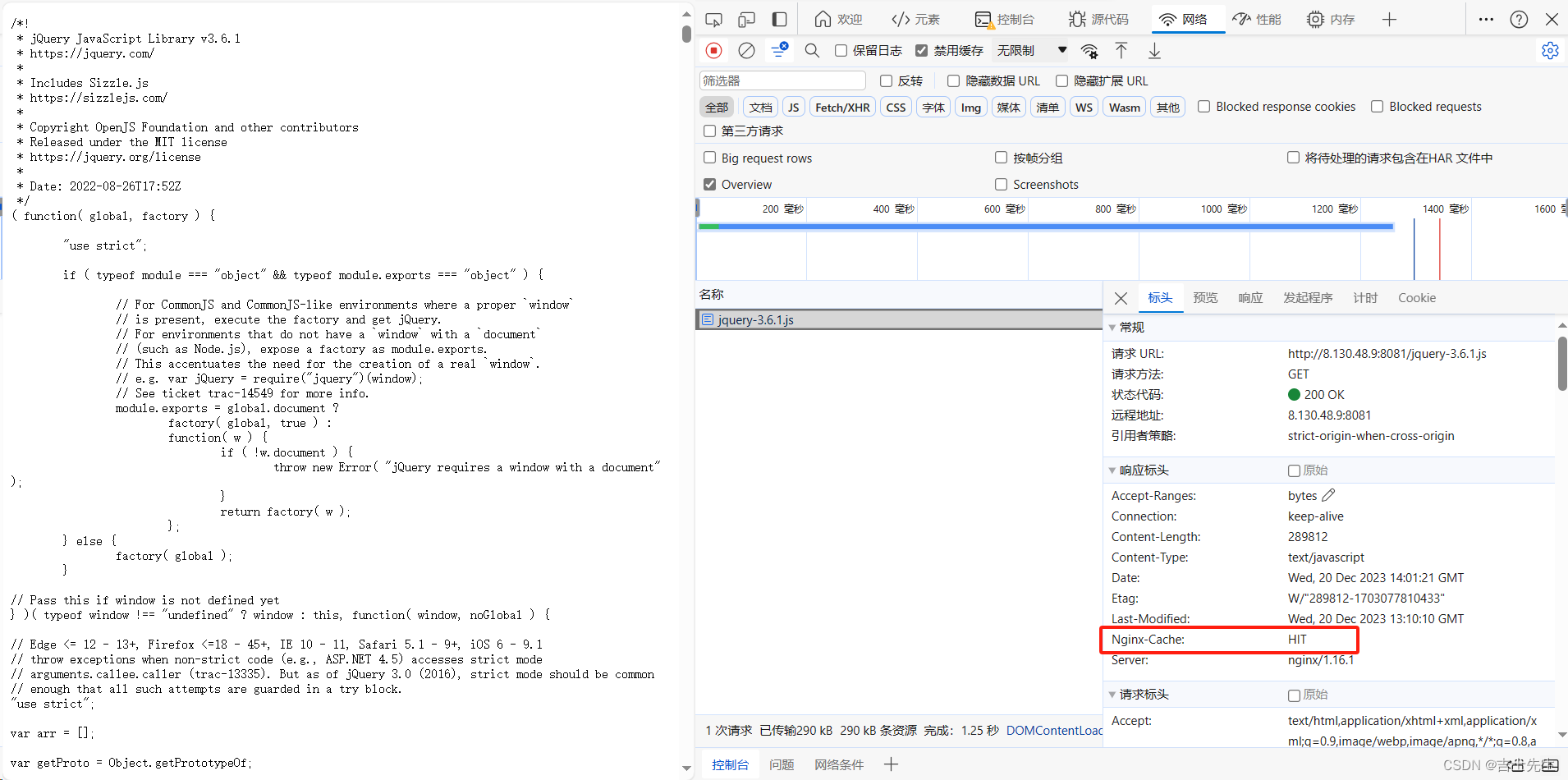The image size is (1568, 780).
Task: Uncheck the Overview checkbox
Action: pyautogui.click(x=709, y=184)
